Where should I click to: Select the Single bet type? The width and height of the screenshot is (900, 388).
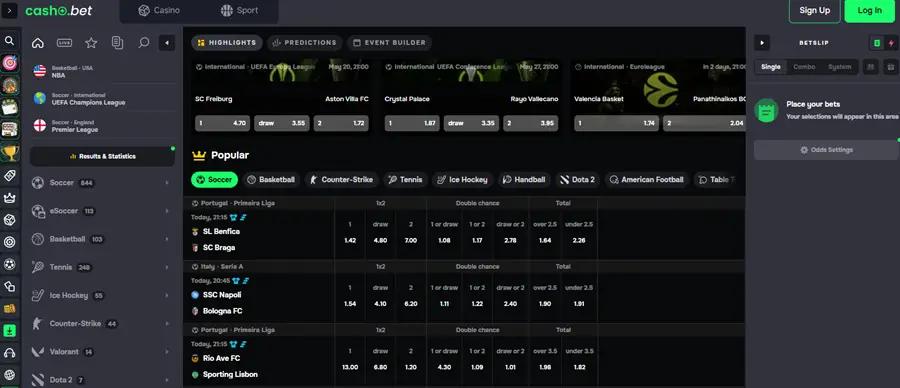(x=771, y=67)
